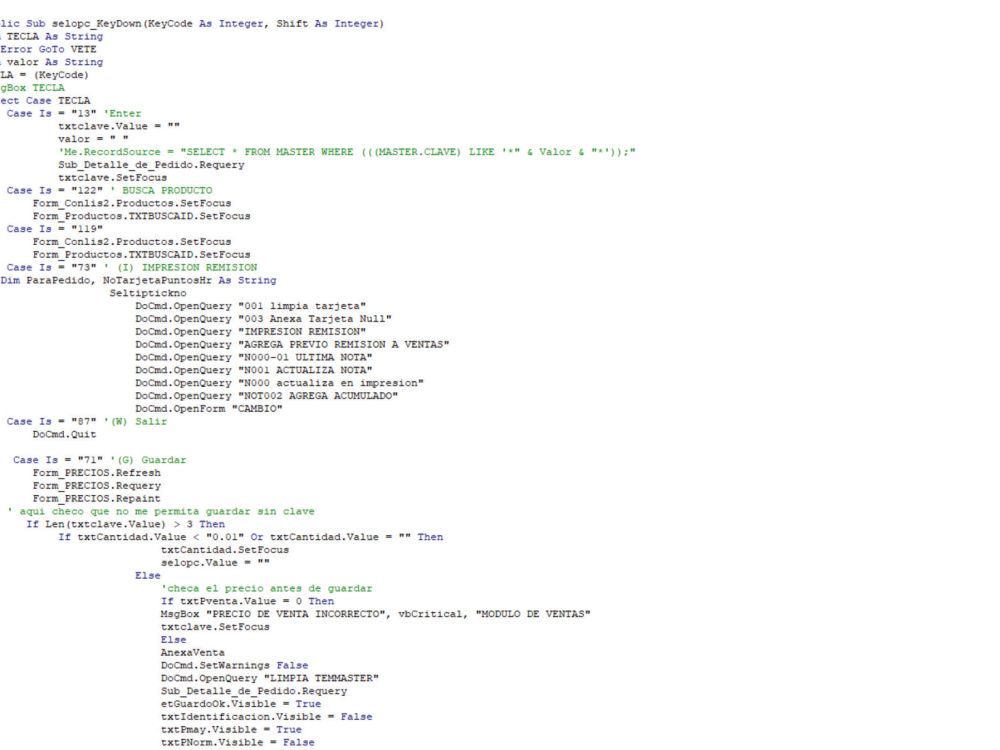Screen dimensions: 1000x750
Task: Click DoCmd.OpenQuery "001 limpia tarjeta"
Action: click(251, 306)
